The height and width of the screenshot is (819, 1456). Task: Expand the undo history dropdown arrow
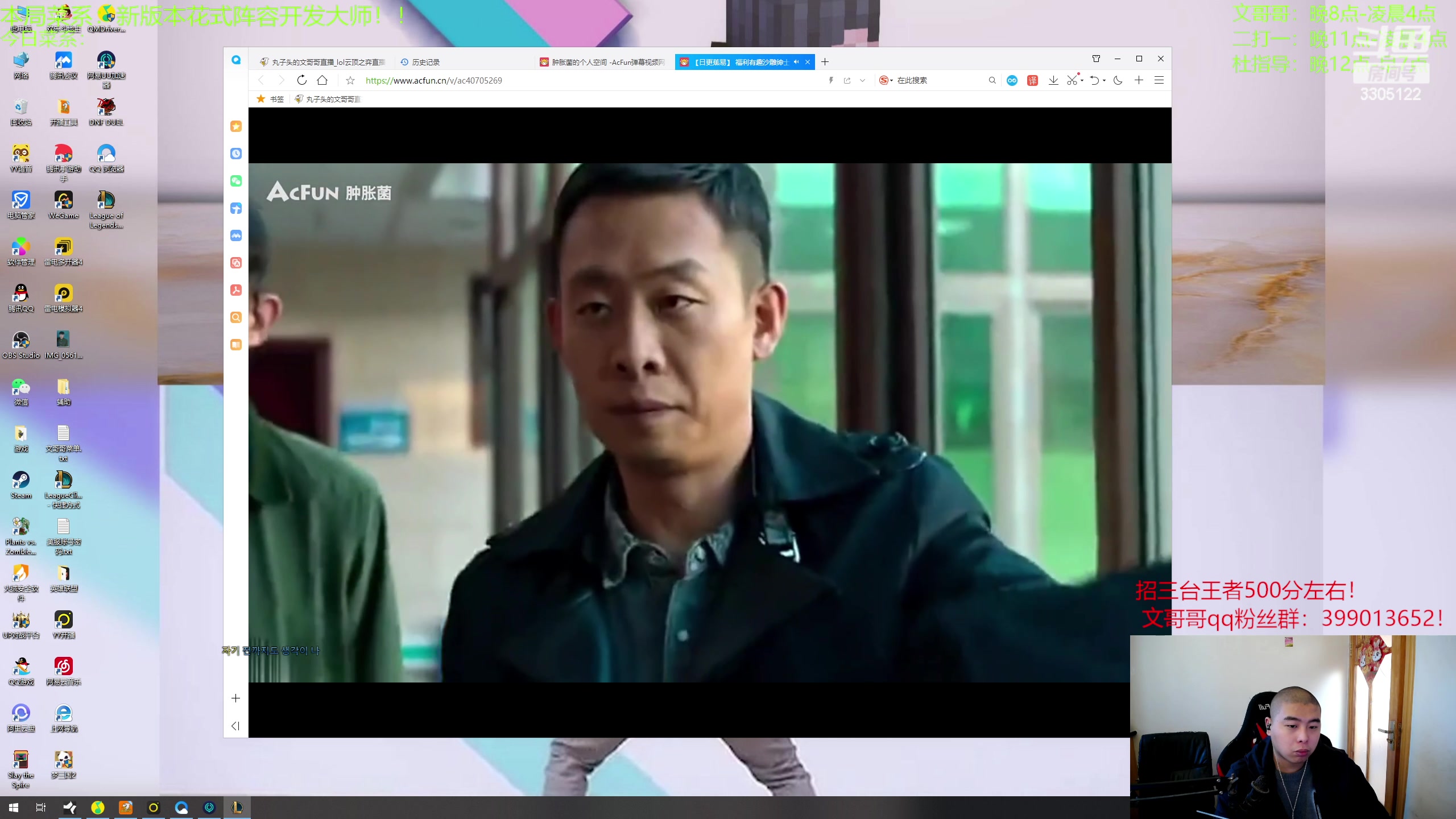(x=1104, y=80)
